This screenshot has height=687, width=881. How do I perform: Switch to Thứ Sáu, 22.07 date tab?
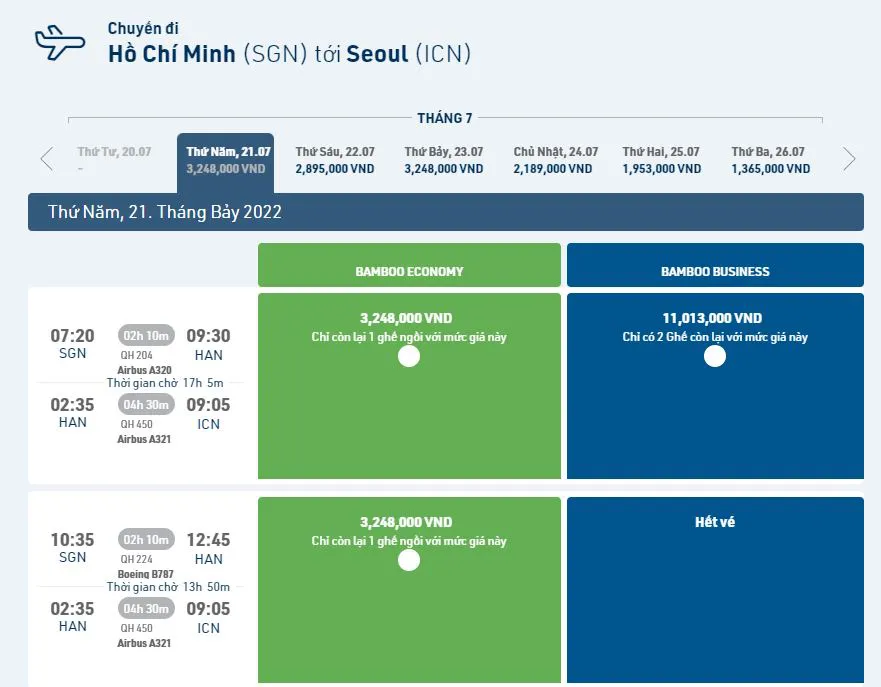click(335, 160)
